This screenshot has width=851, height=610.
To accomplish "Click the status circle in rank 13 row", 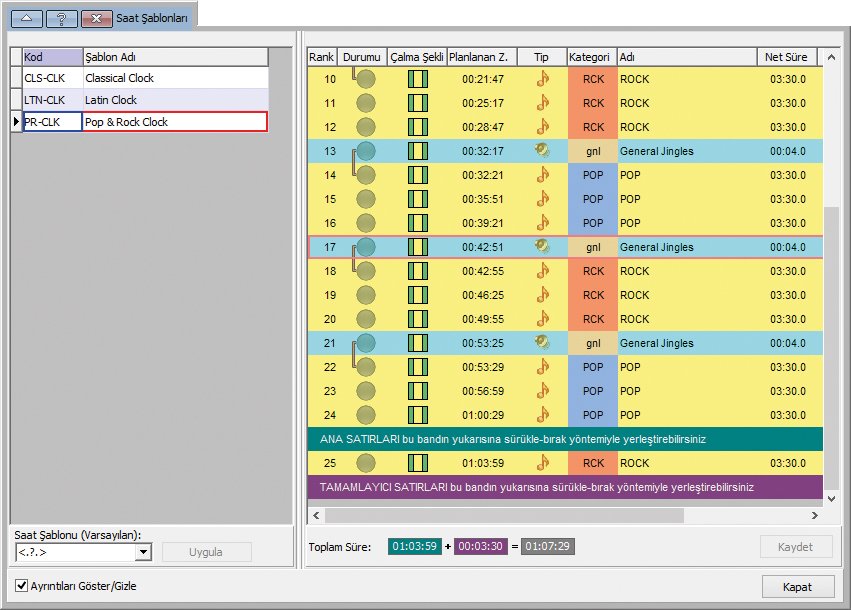I will click(366, 151).
